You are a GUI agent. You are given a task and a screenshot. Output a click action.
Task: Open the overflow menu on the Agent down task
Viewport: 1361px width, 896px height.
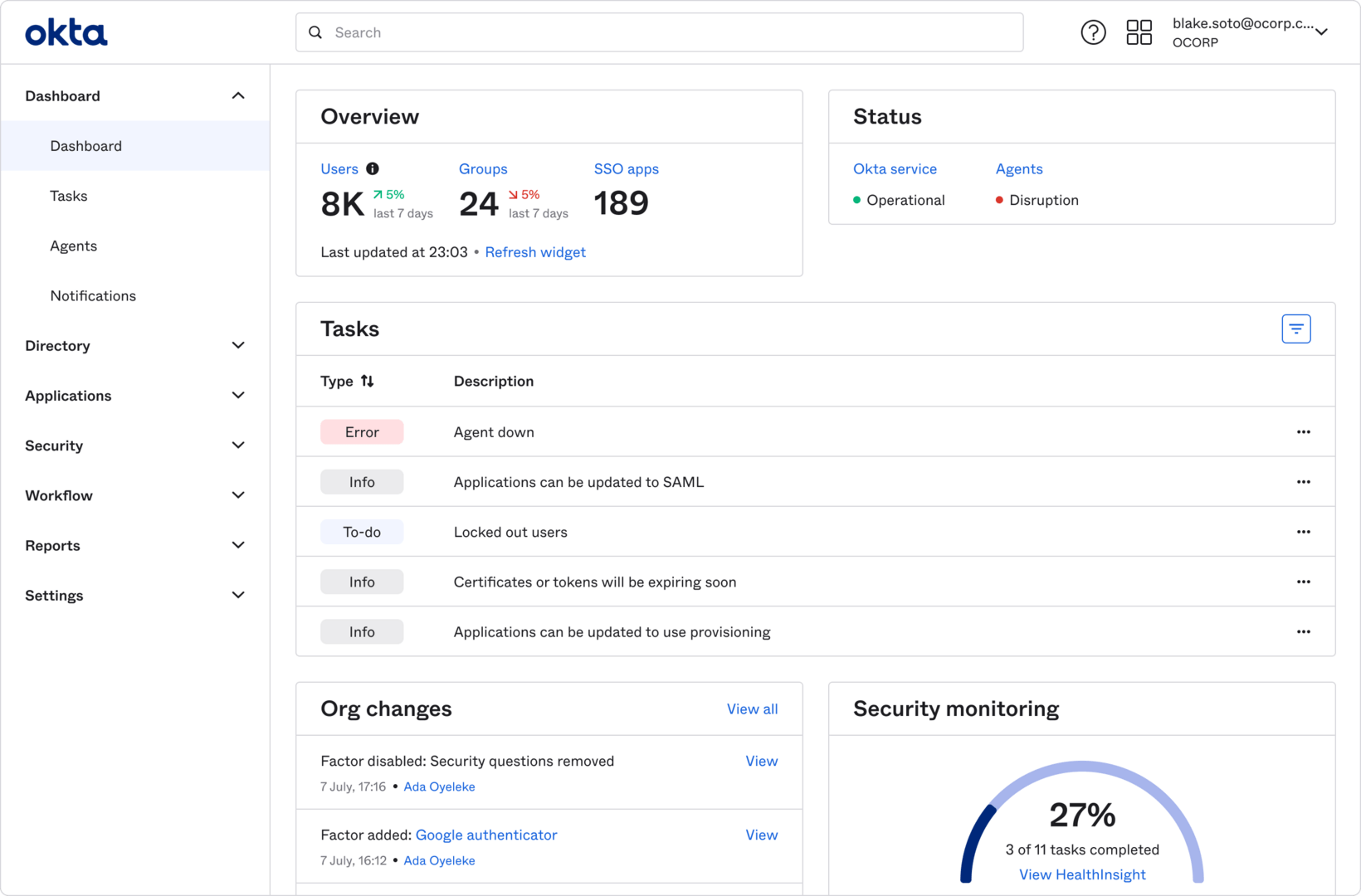click(1304, 431)
